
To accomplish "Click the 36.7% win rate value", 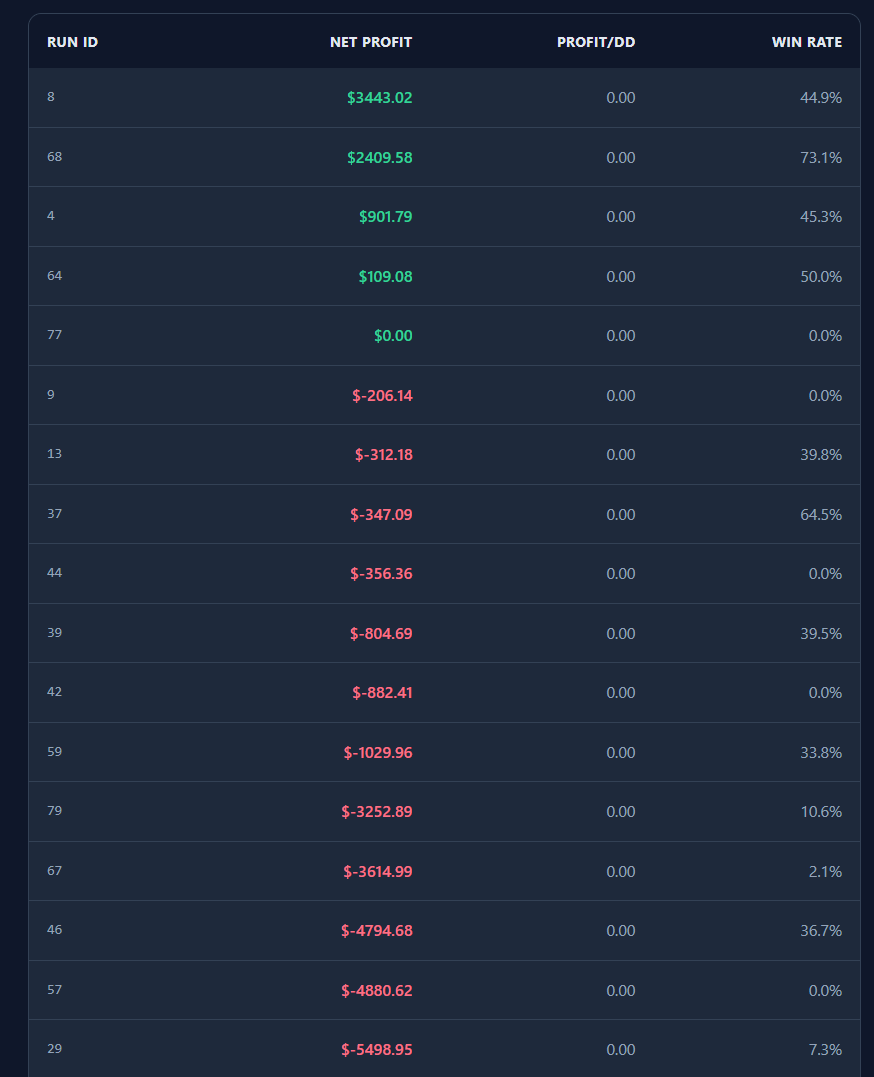I will tap(820, 930).
